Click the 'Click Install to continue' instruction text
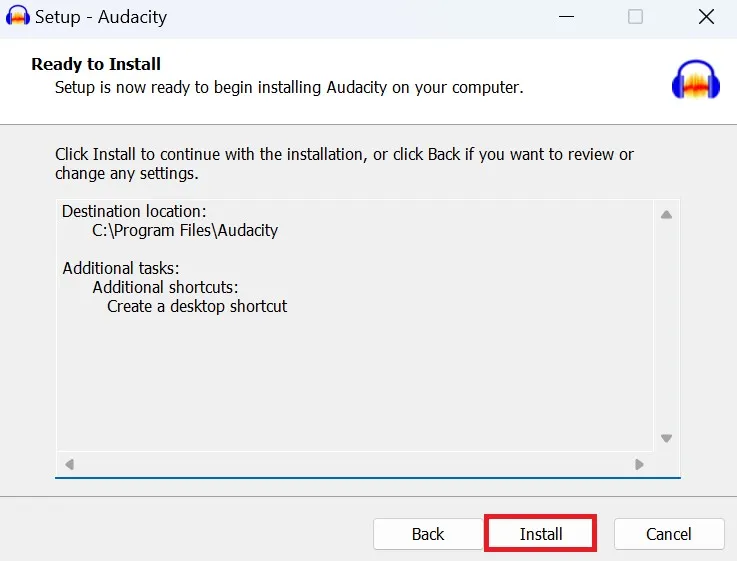This screenshot has width=737, height=561. pyautogui.click(x=344, y=164)
